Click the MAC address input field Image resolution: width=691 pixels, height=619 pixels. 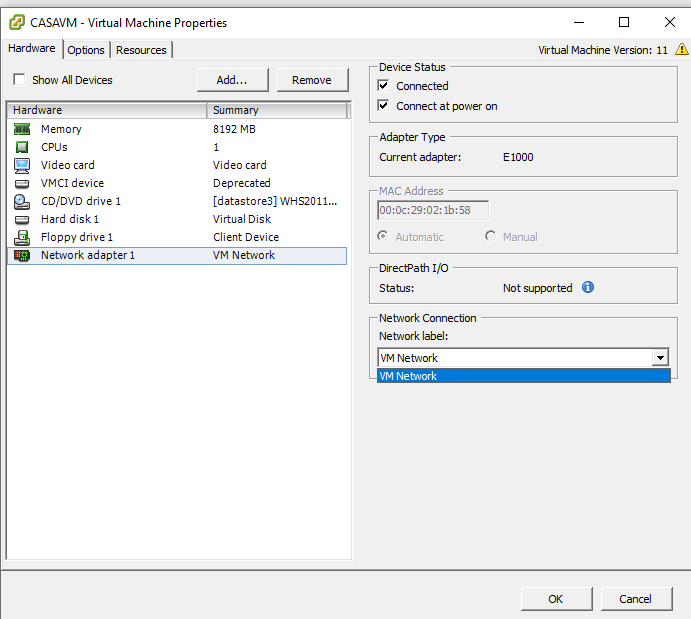click(433, 210)
